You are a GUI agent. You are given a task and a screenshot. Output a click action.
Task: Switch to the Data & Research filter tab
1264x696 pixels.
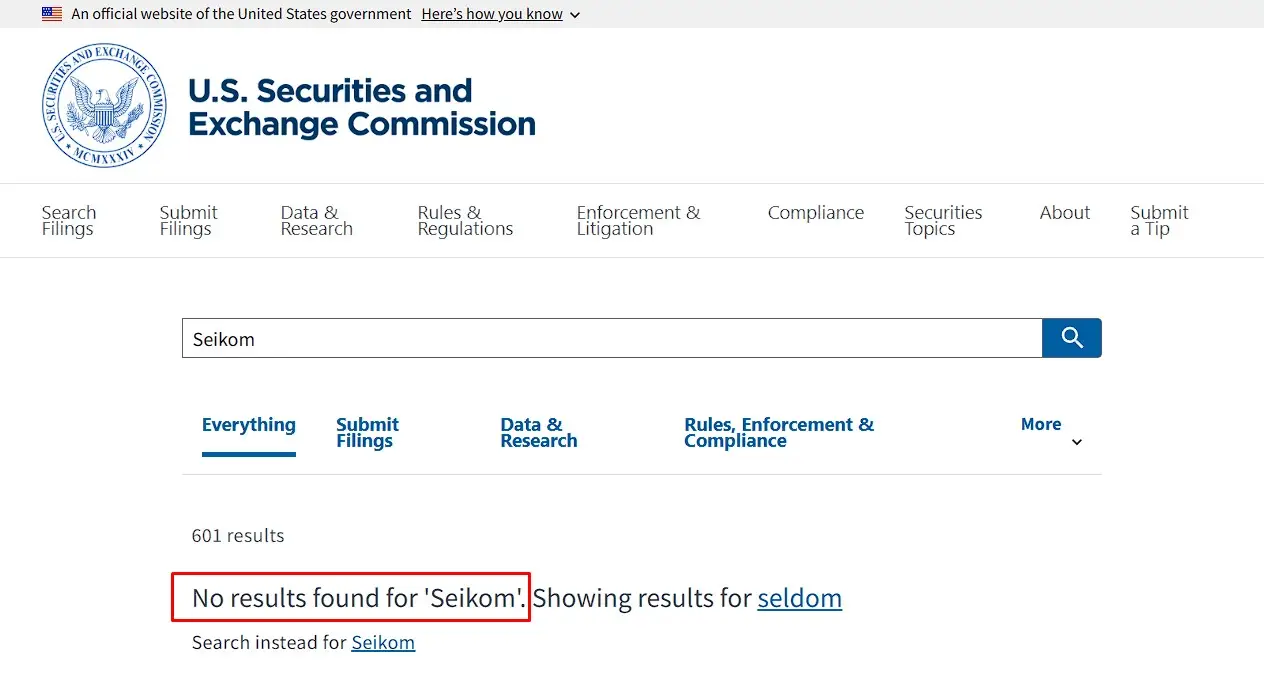coord(538,432)
